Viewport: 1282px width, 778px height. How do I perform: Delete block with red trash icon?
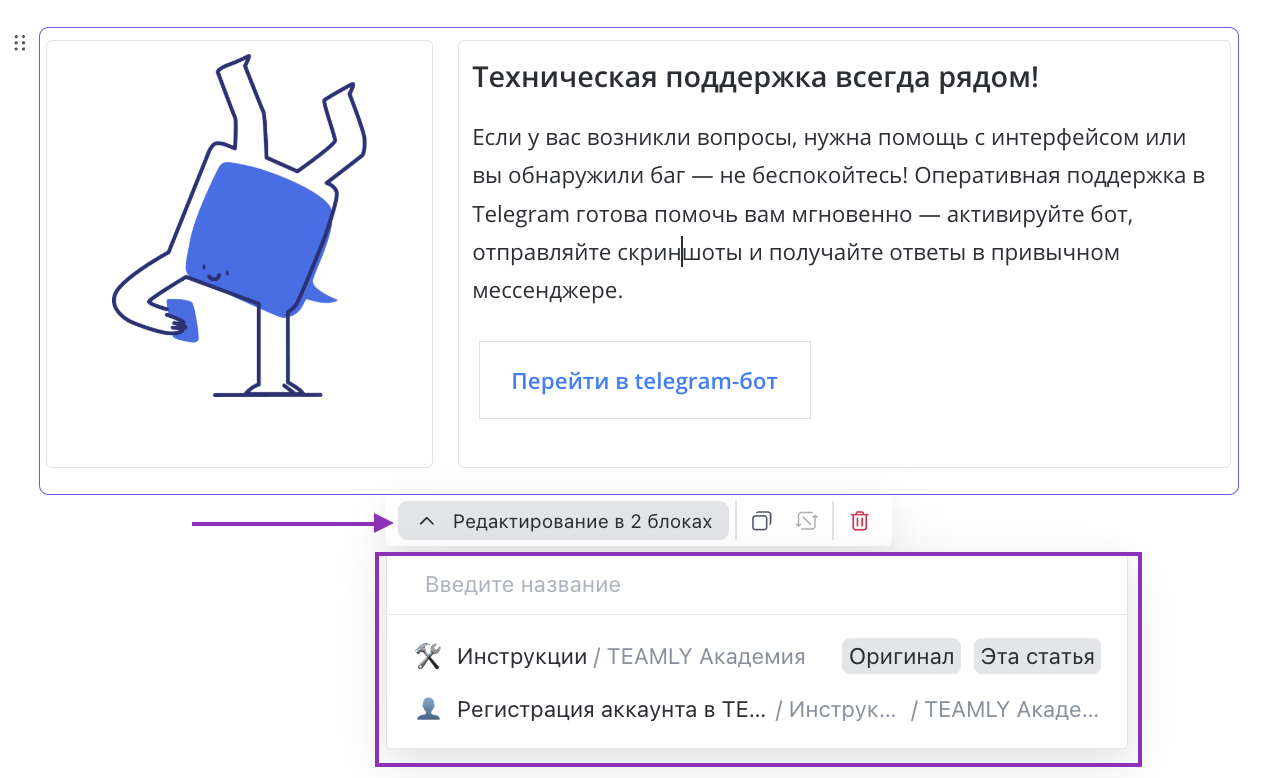tap(860, 521)
